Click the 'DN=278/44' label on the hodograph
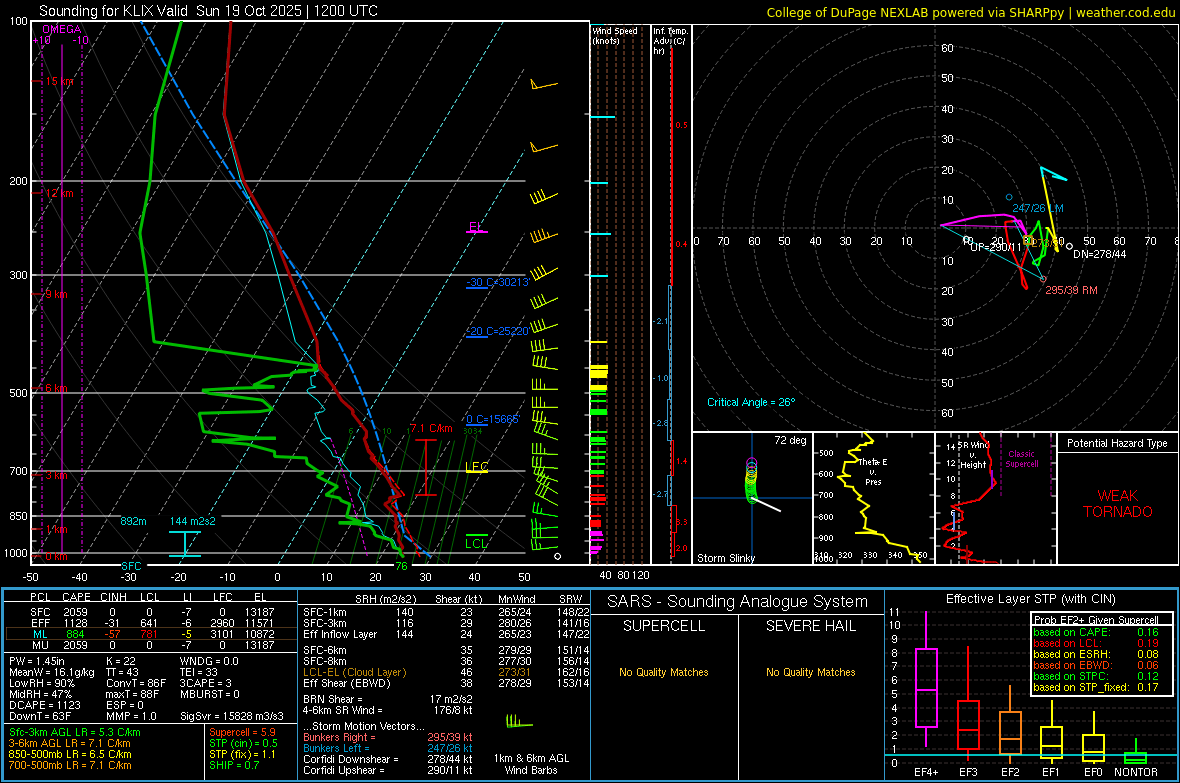This screenshot has height=783, width=1180. coord(1099,254)
